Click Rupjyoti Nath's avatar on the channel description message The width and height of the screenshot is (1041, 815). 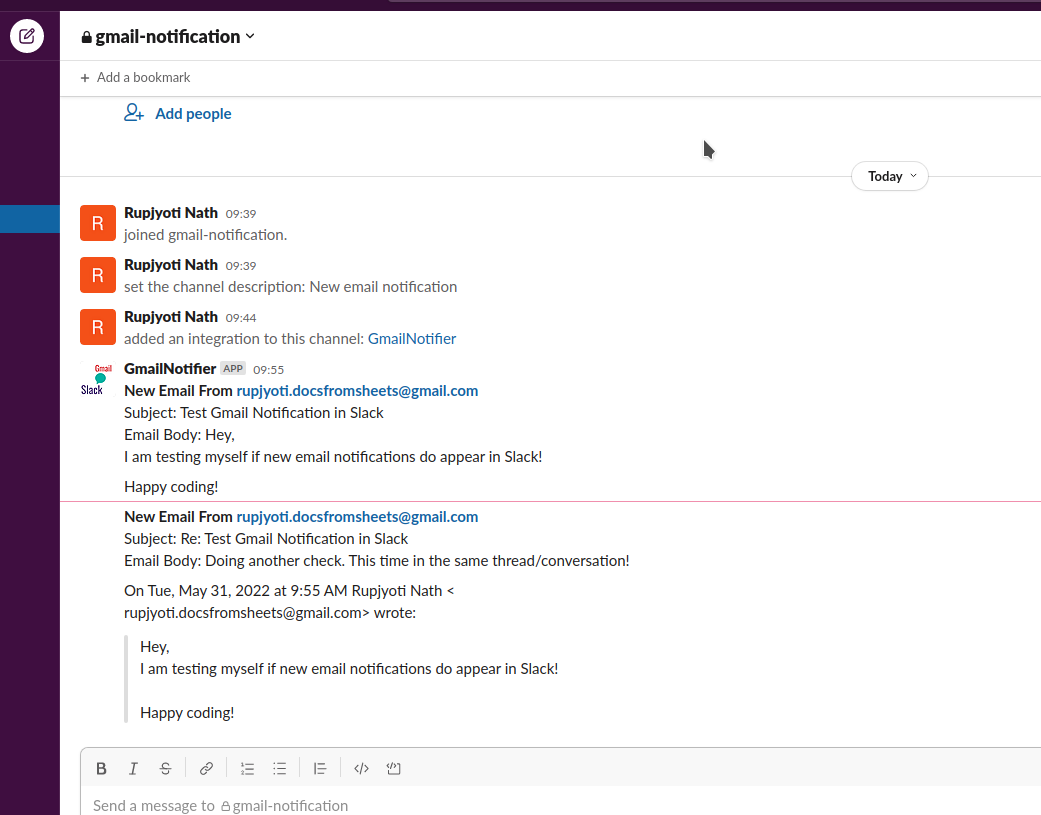point(98,275)
